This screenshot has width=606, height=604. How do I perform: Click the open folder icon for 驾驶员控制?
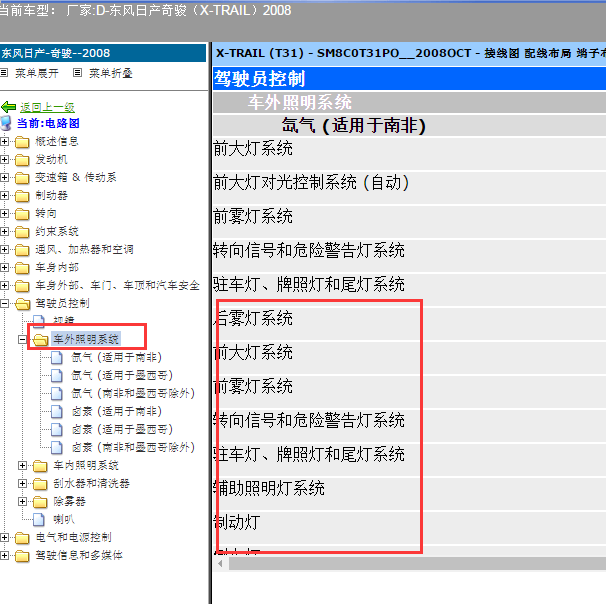click(23, 304)
